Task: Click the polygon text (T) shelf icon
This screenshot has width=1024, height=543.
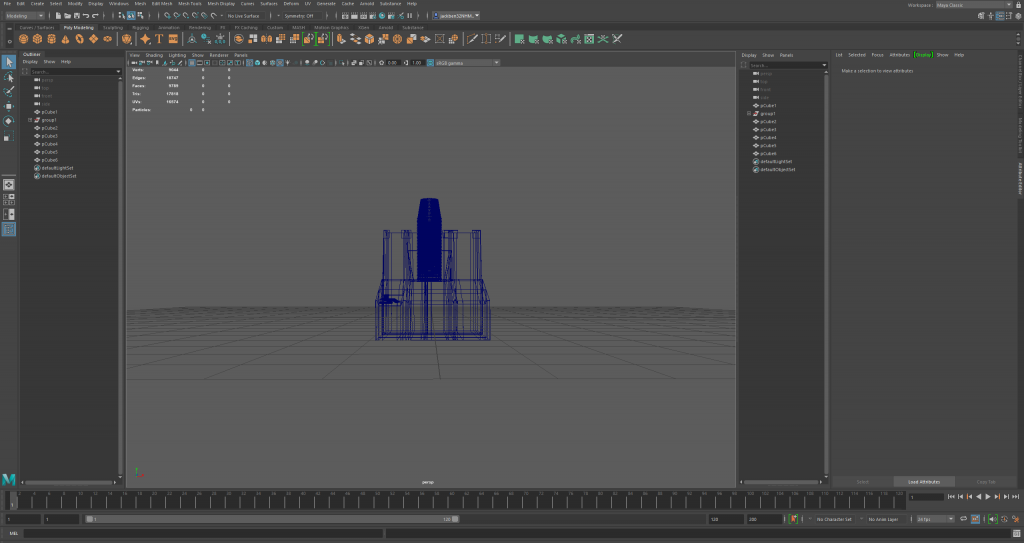Action: coord(159,39)
